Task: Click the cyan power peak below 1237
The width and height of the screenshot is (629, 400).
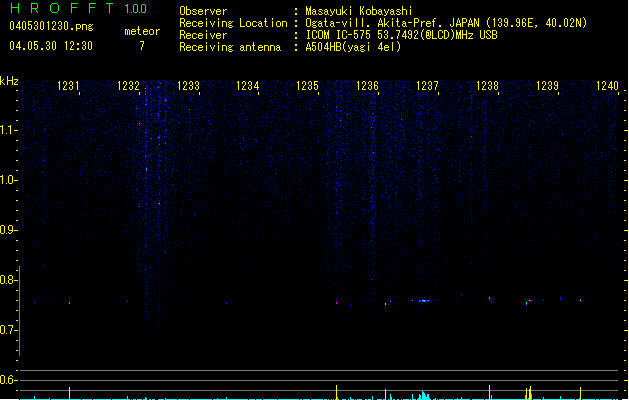Action: 424,396
